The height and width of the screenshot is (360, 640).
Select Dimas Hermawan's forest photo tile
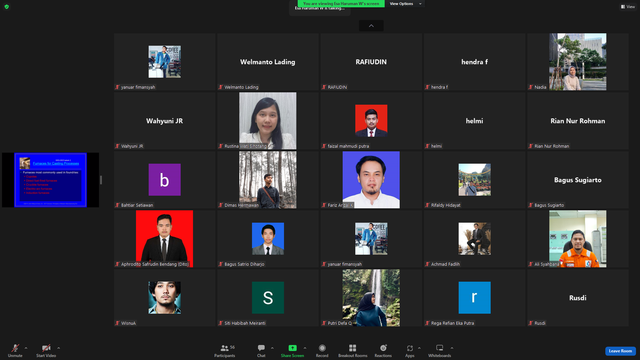tap(268, 180)
